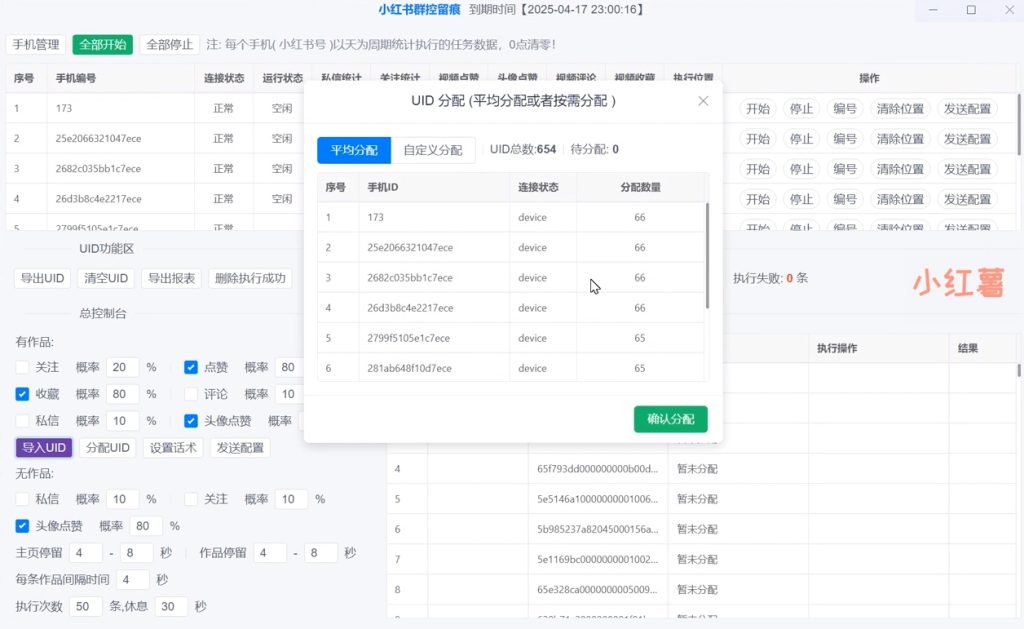Edit the 执行次数 value of 50
Viewport: 1024px width, 629px height.
(85, 606)
